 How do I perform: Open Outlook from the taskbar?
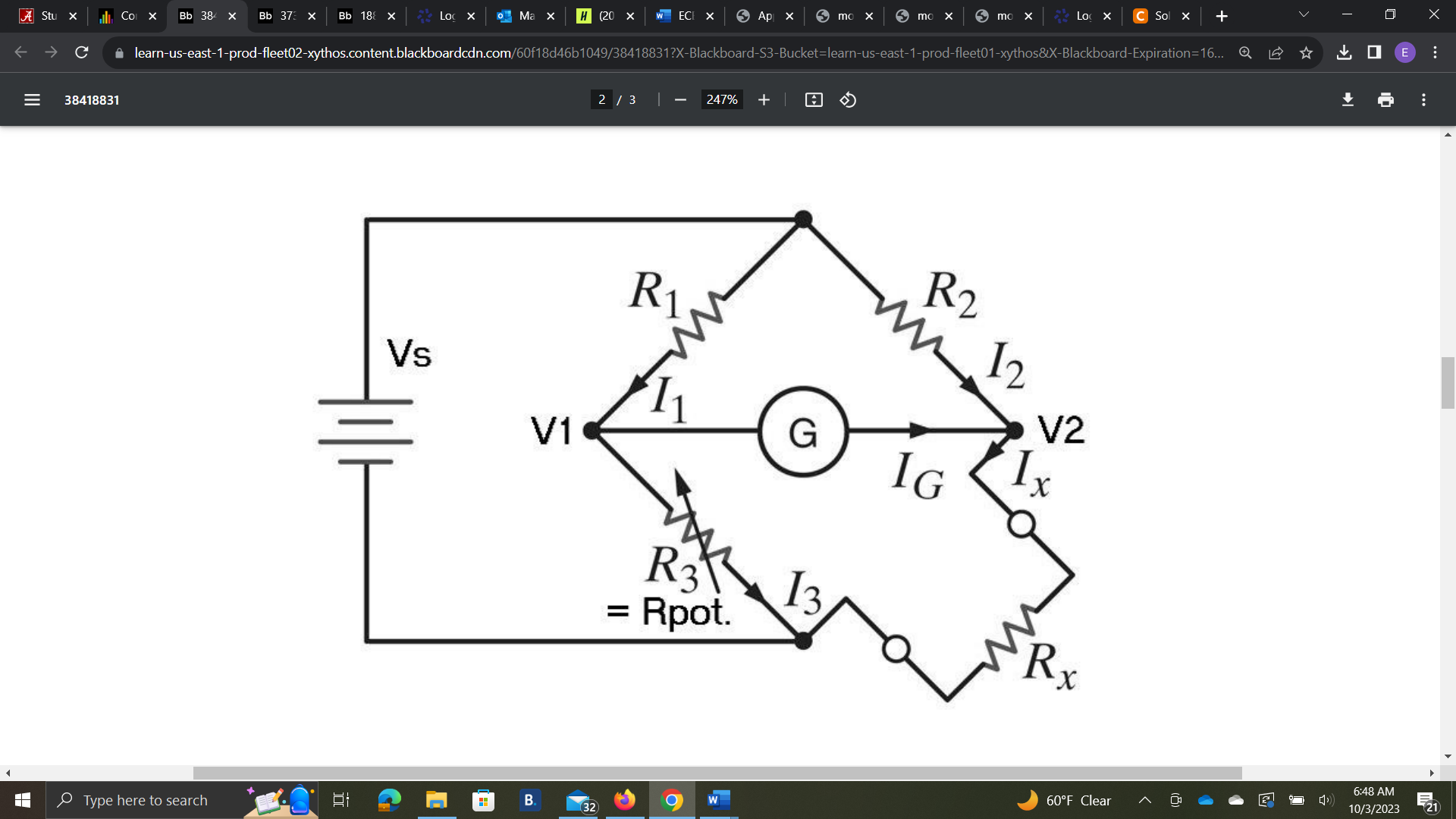577,800
